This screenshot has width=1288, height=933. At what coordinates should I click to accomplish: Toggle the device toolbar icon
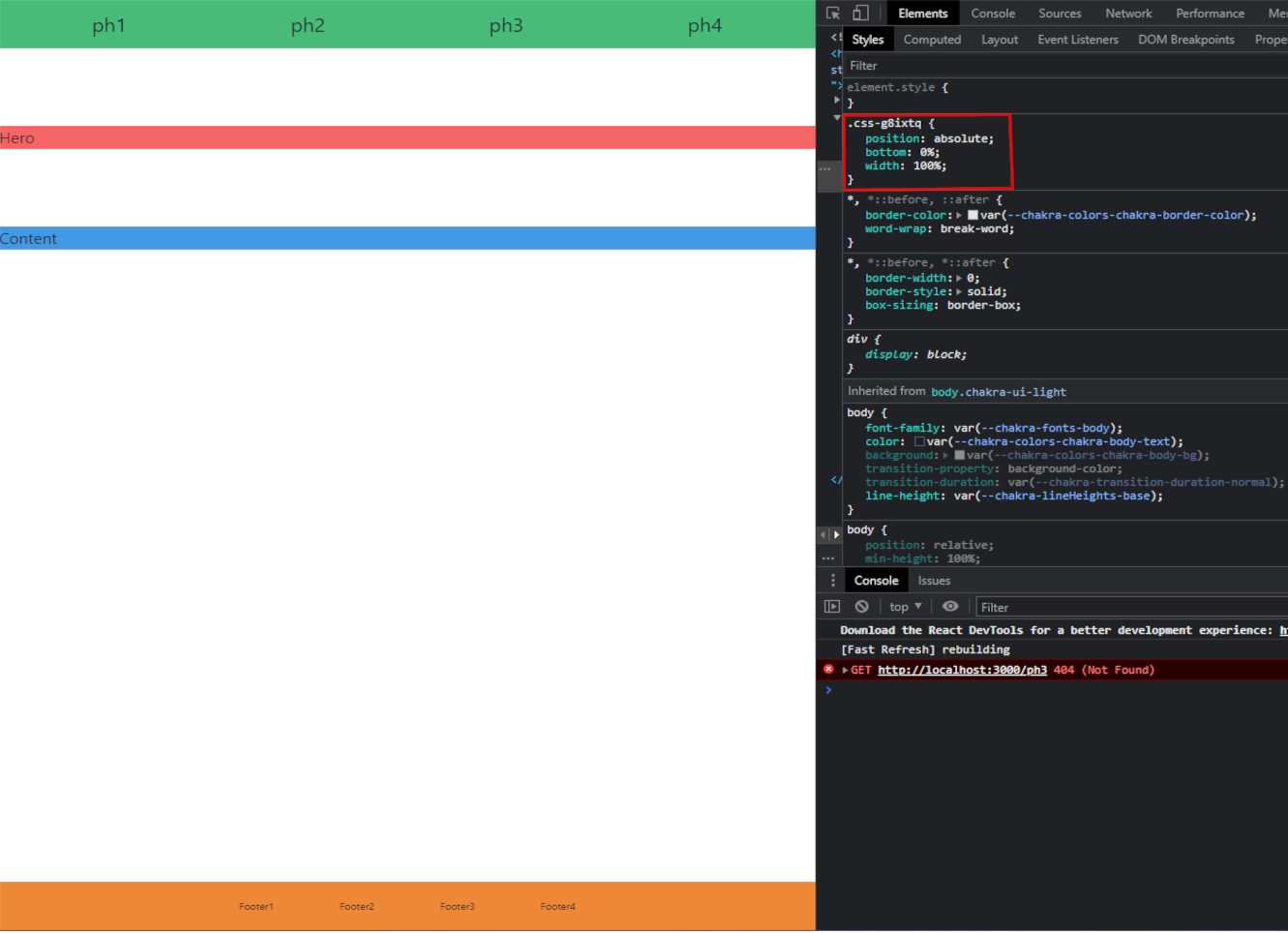(x=859, y=13)
